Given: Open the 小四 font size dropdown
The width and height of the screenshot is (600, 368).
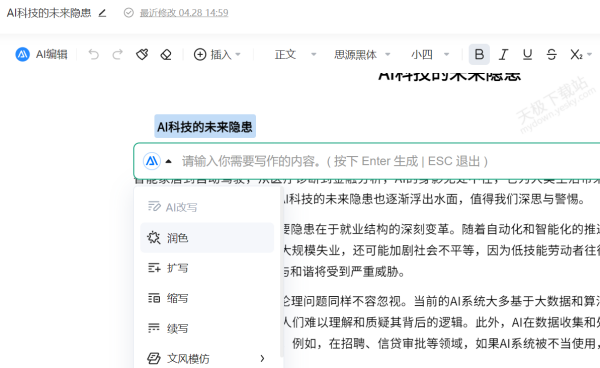Looking at the screenshot, I should 430,54.
